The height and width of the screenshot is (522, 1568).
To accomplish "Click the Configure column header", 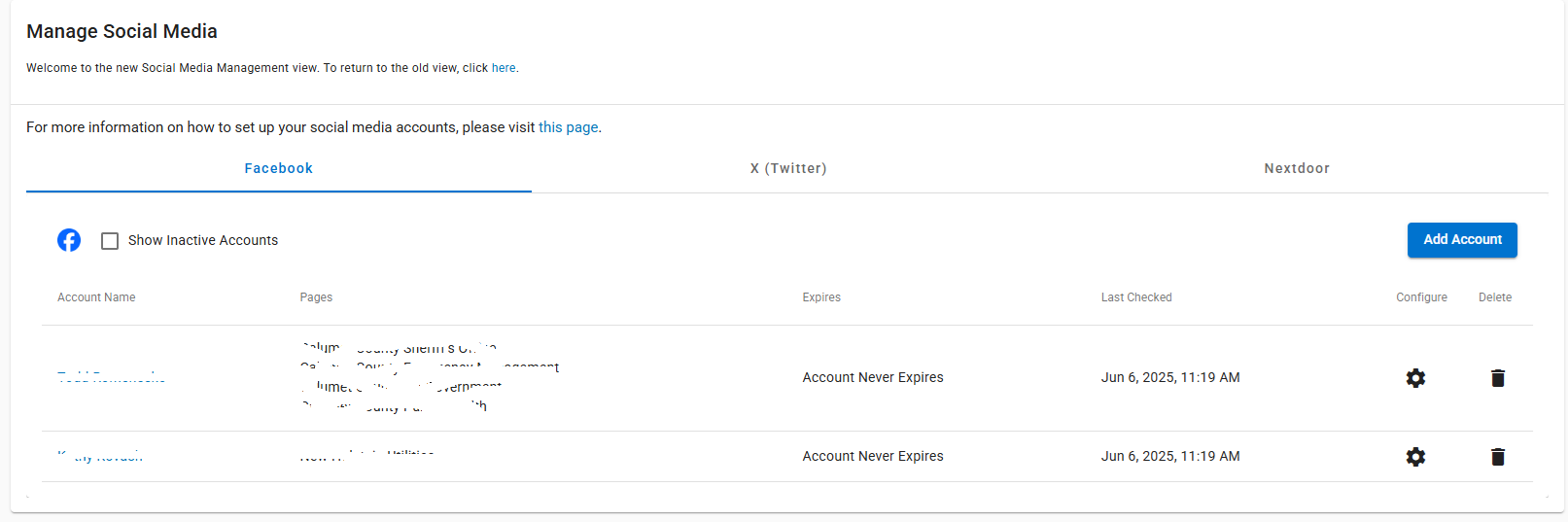I will (x=1421, y=297).
